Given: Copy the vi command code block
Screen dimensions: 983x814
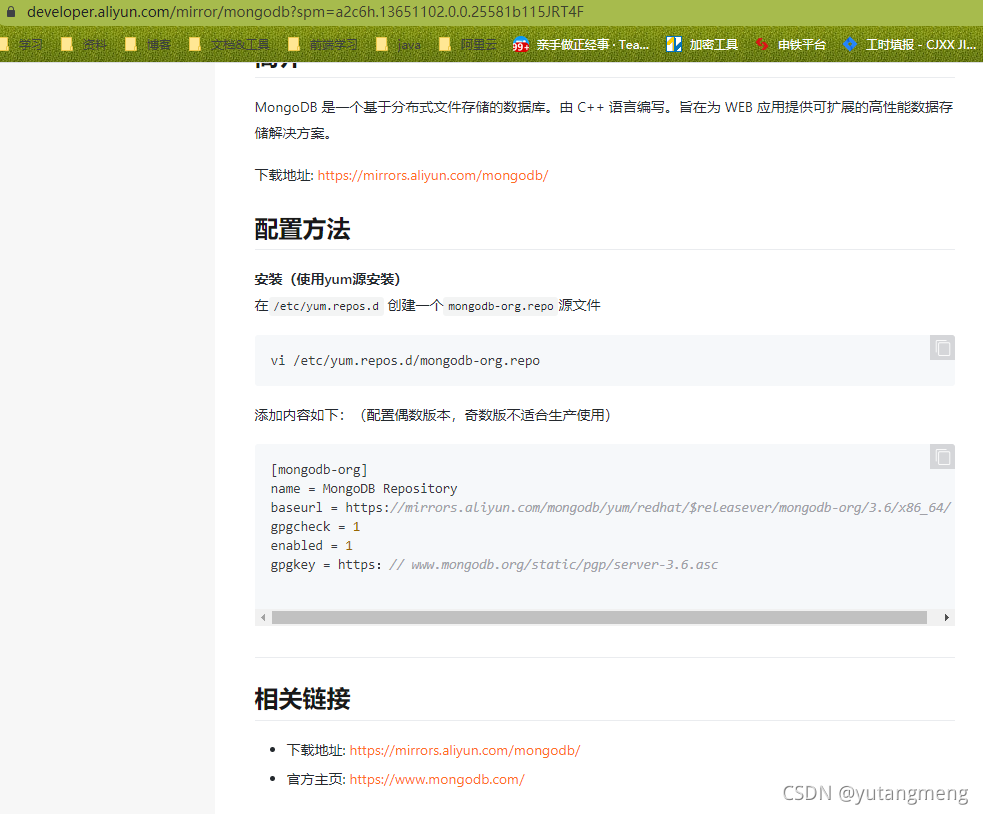Looking at the screenshot, I should click(x=942, y=348).
